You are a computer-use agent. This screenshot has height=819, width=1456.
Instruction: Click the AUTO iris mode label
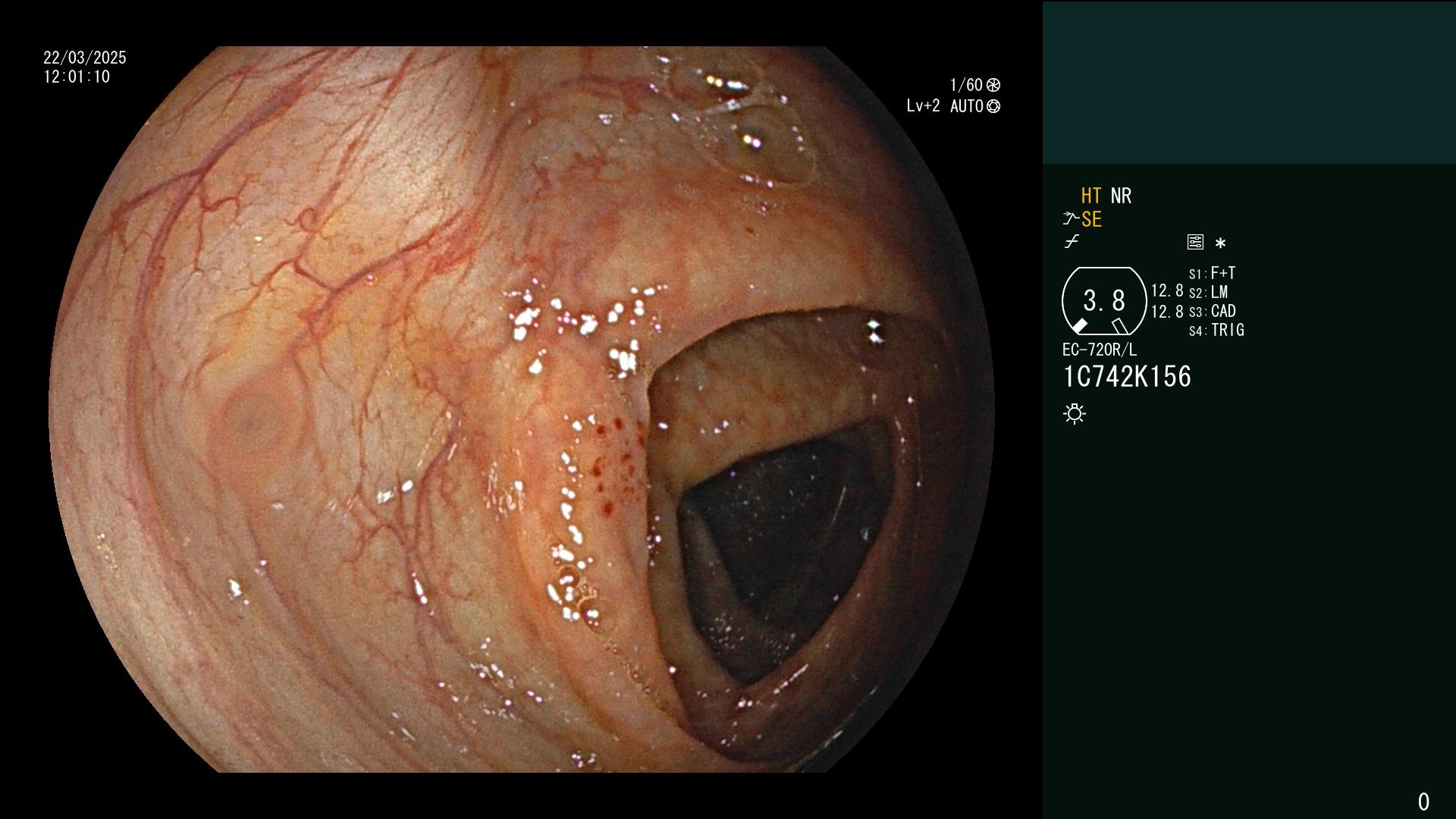pos(967,106)
